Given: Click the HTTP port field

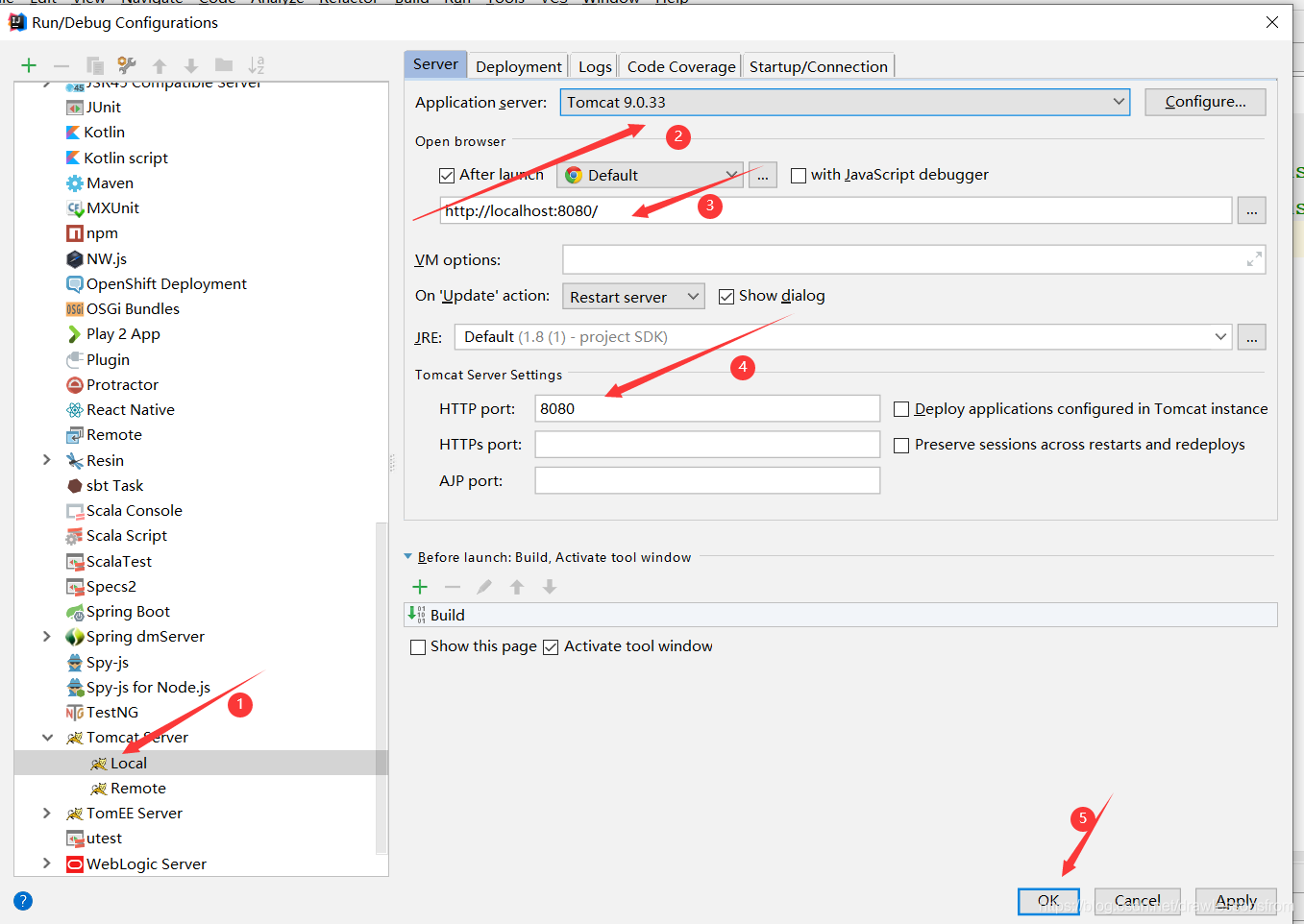Looking at the screenshot, I should (x=707, y=408).
